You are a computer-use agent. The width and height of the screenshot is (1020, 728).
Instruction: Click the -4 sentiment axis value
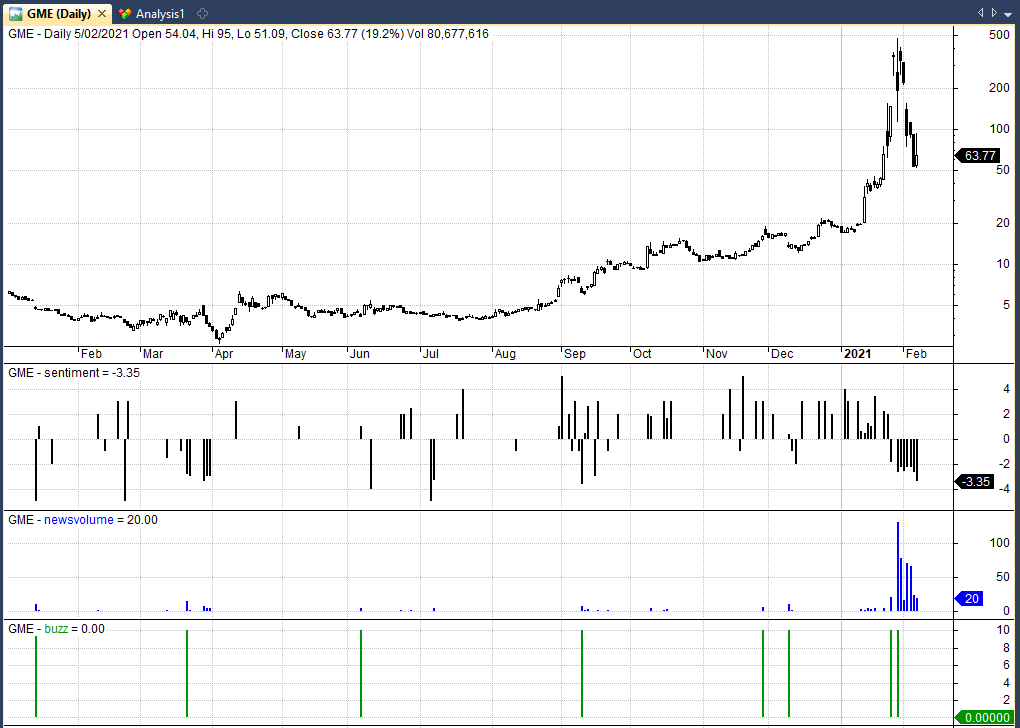point(1004,489)
